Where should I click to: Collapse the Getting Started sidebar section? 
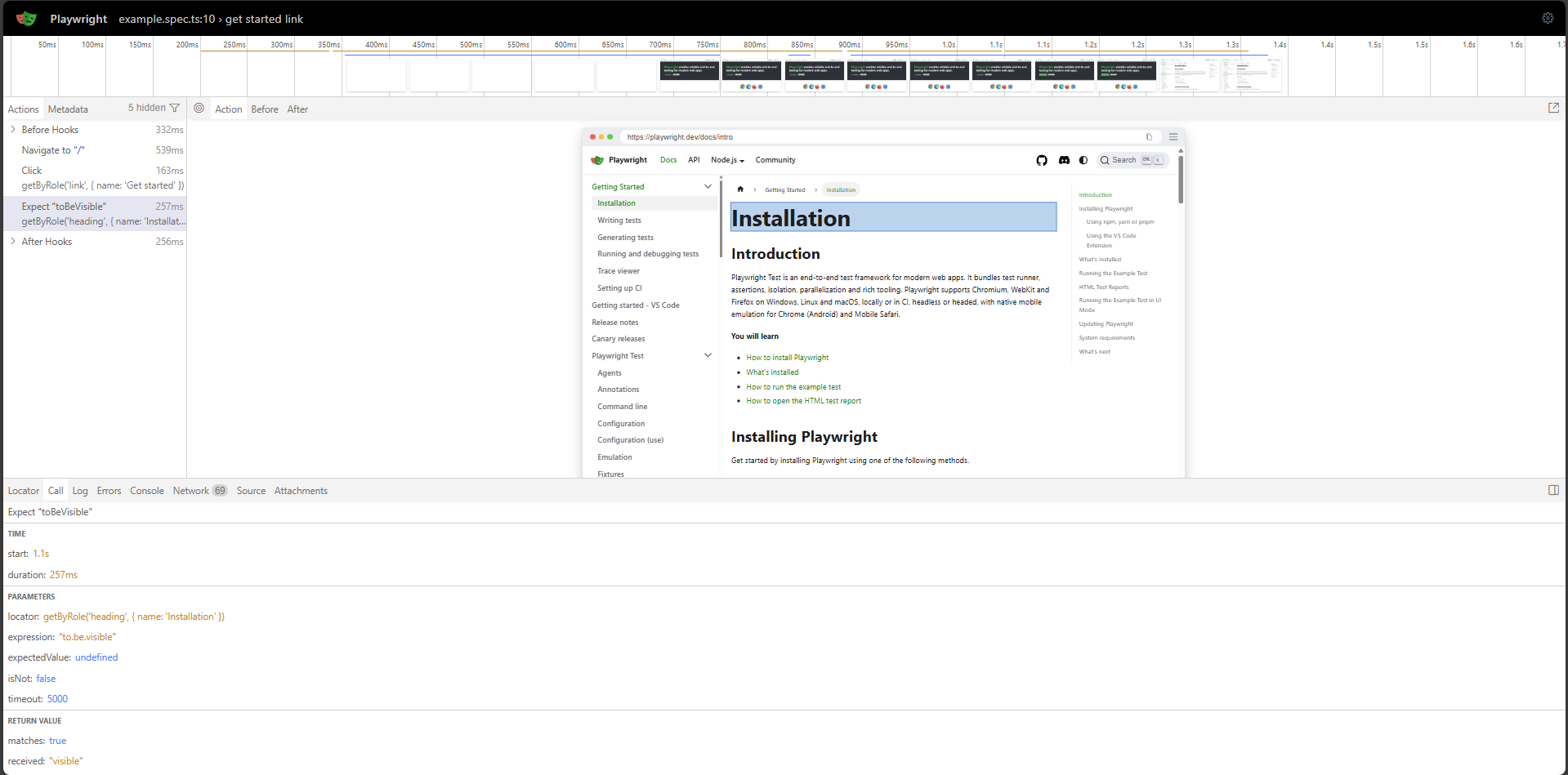[708, 187]
